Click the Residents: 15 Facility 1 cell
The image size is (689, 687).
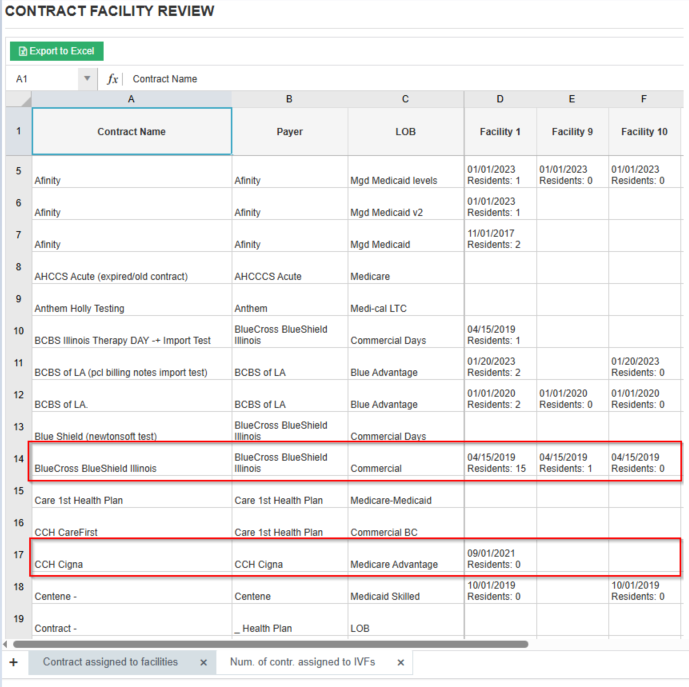[x=500, y=459]
